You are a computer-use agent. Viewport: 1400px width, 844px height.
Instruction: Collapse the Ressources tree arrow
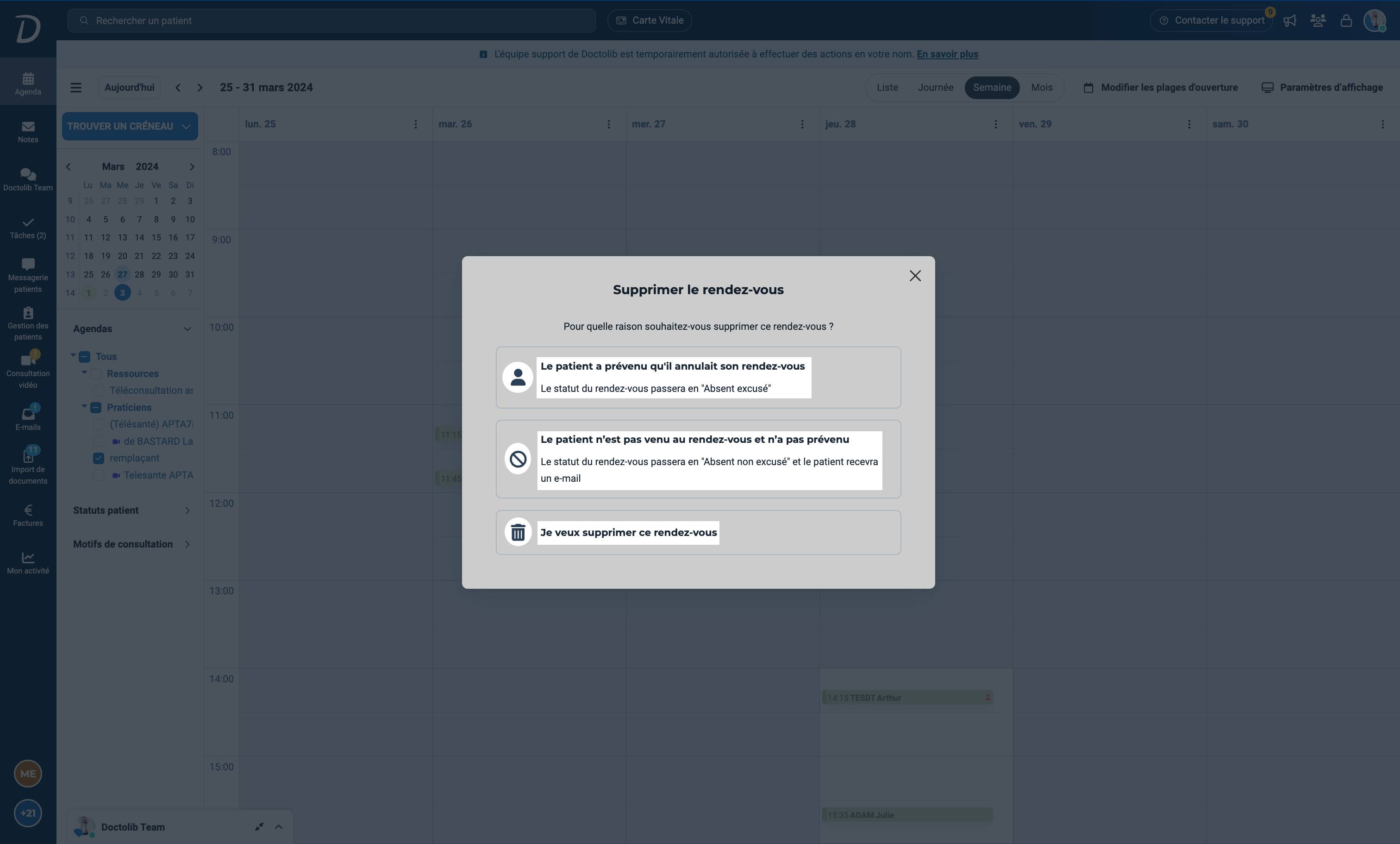[x=85, y=373]
